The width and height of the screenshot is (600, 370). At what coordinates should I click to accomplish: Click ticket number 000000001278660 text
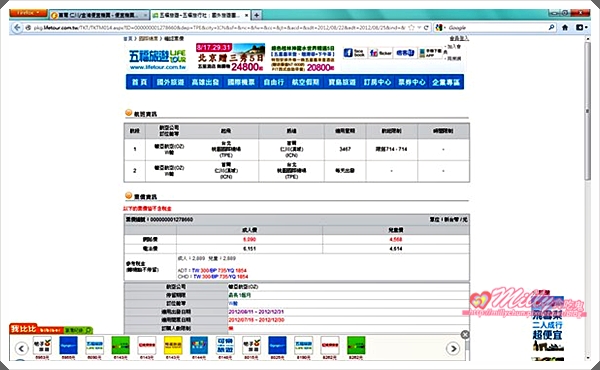[171, 220]
